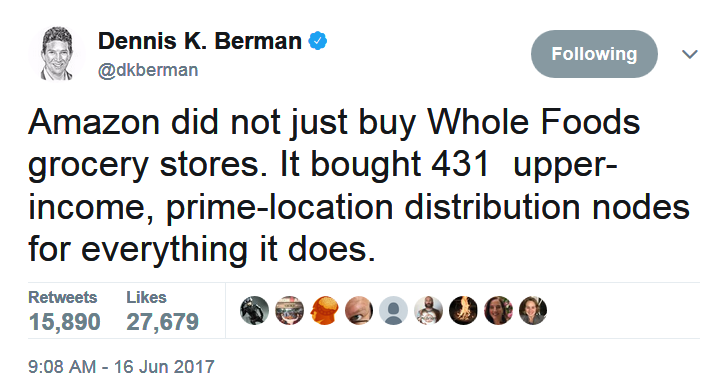Open the Dennis K. Berman profile name
Image resolution: width=716 pixels, height=388 pixels.
(200, 41)
